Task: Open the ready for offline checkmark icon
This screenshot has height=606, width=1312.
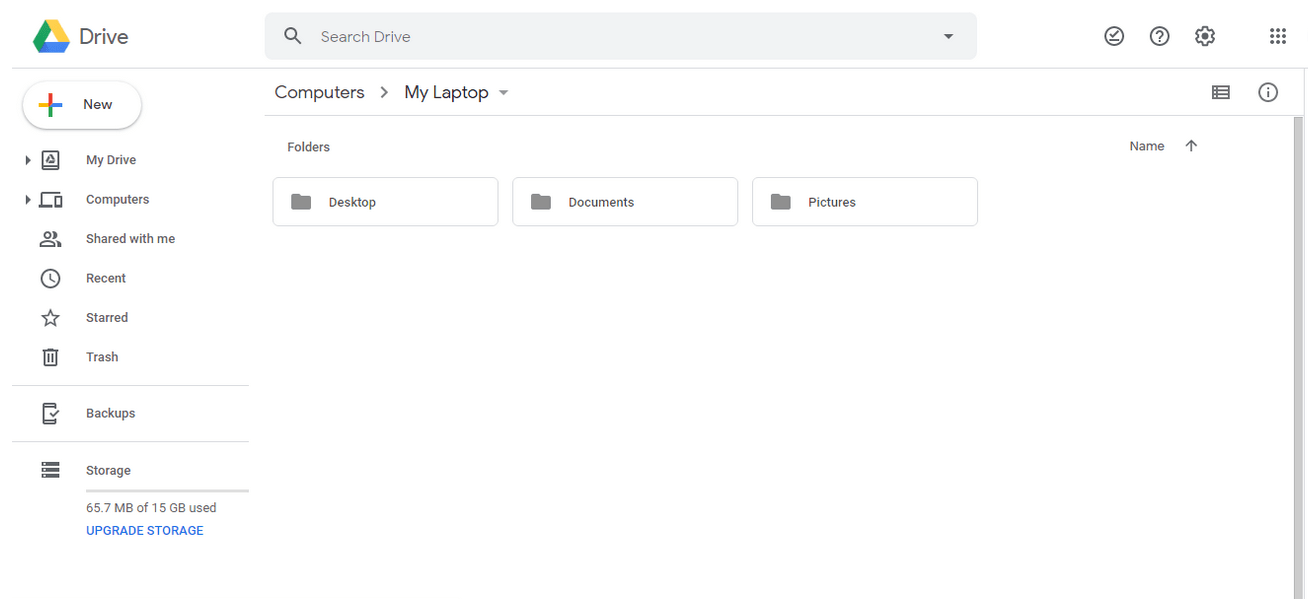Action: pyautogui.click(x=1114, y=36)
